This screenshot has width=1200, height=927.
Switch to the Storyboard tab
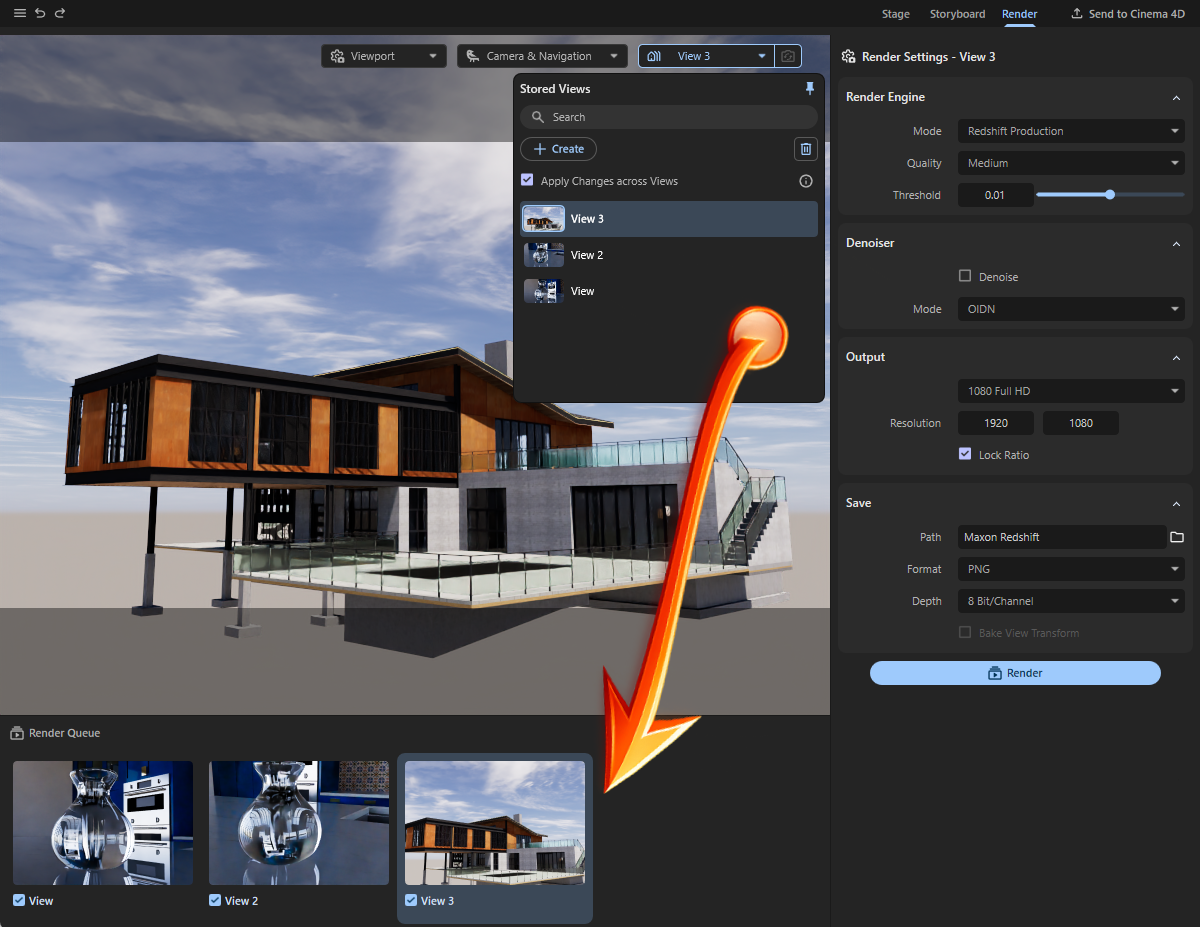(x=957, y=14)
